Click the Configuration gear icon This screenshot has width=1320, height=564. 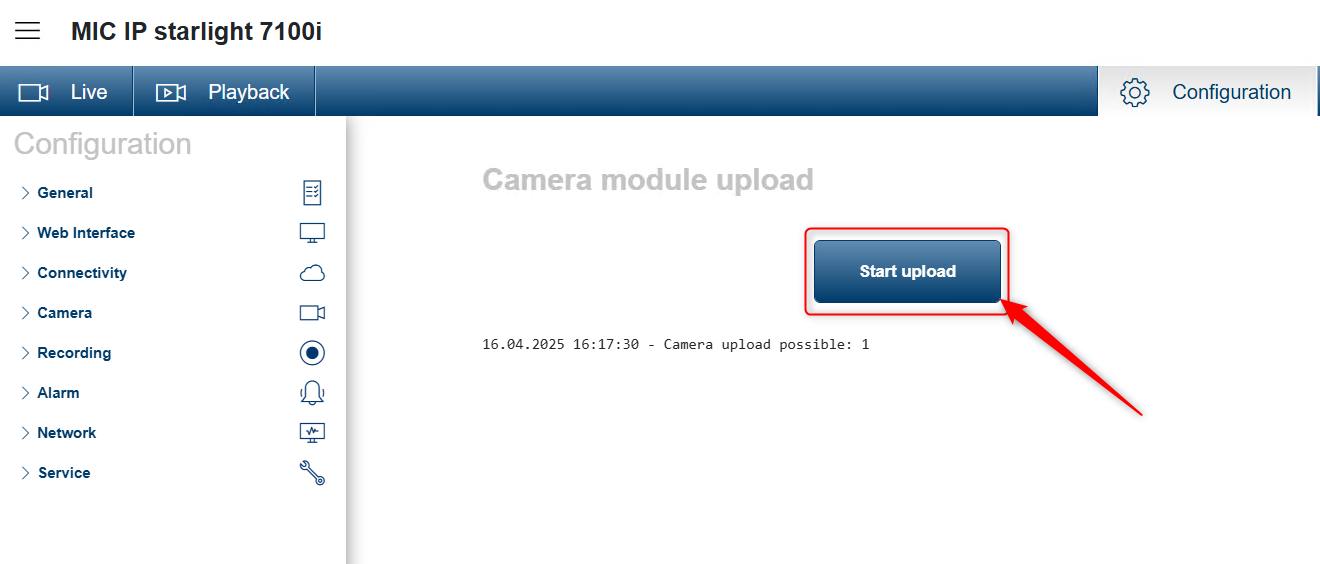pos(1135,92)
